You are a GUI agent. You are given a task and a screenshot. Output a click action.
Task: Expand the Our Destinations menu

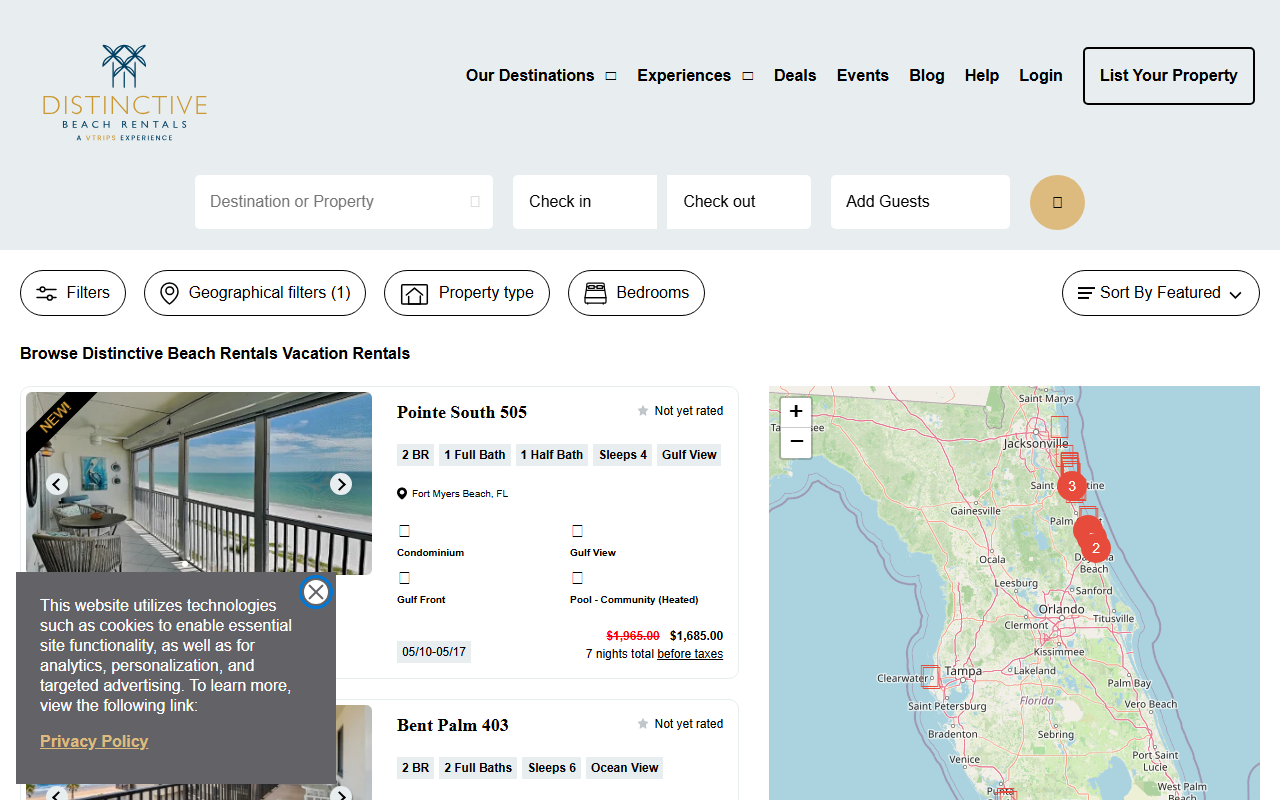coord(541,76)
